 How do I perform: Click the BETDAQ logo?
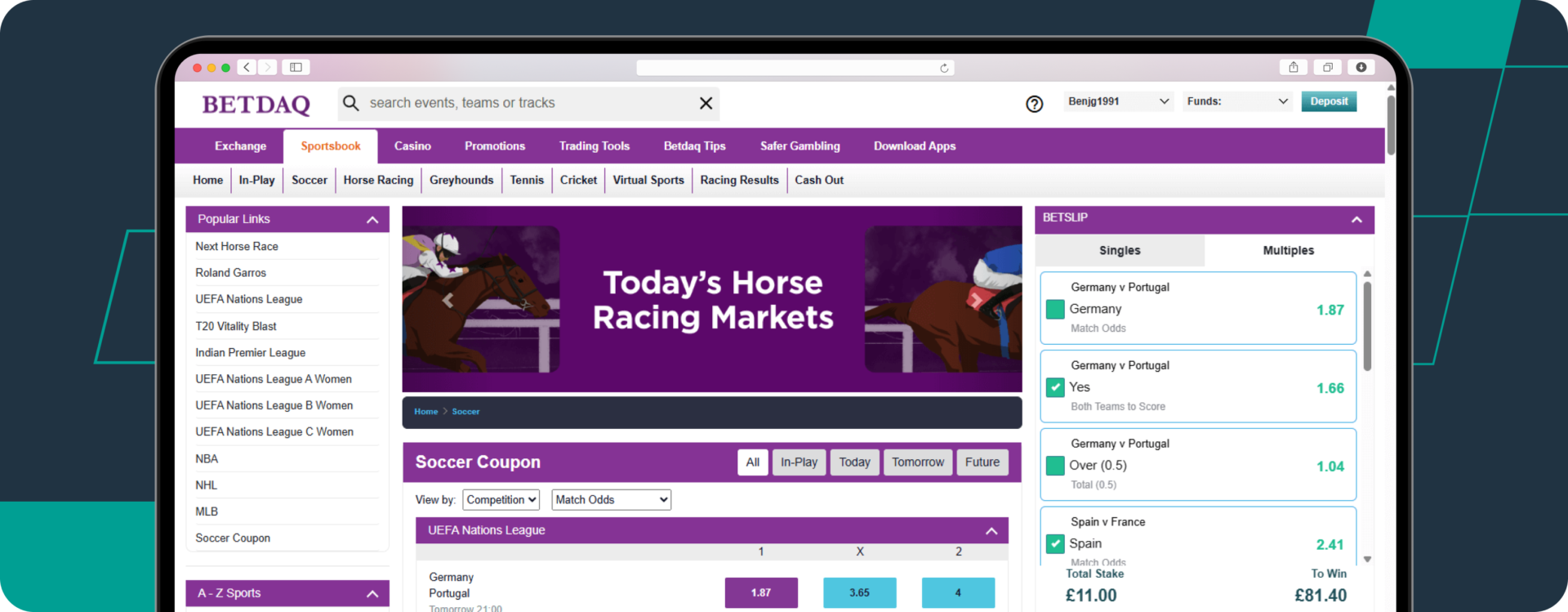pos(256,105)
